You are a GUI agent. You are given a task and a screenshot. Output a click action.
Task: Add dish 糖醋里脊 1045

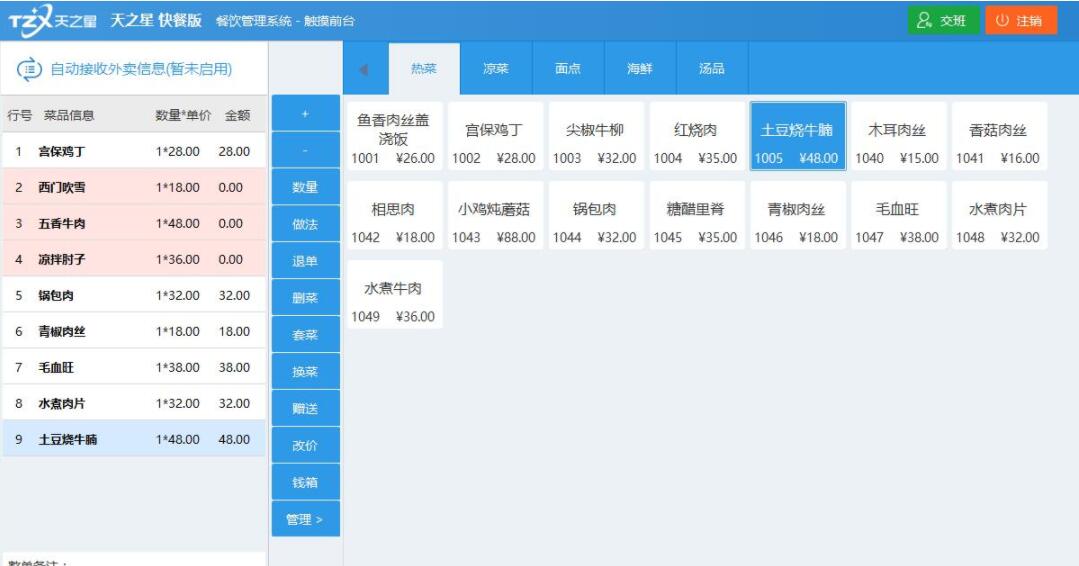[x=696, y=215]
